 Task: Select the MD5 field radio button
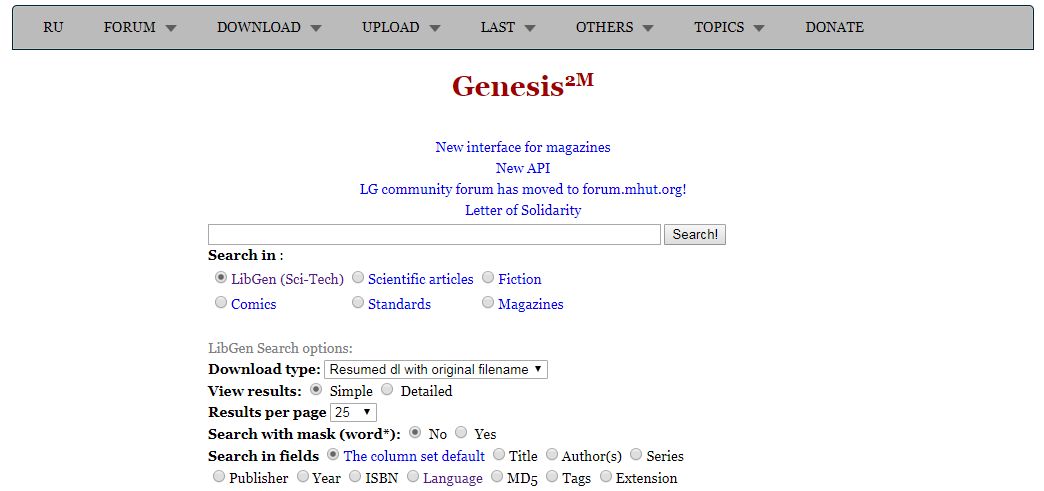click(x=497, y=476)
